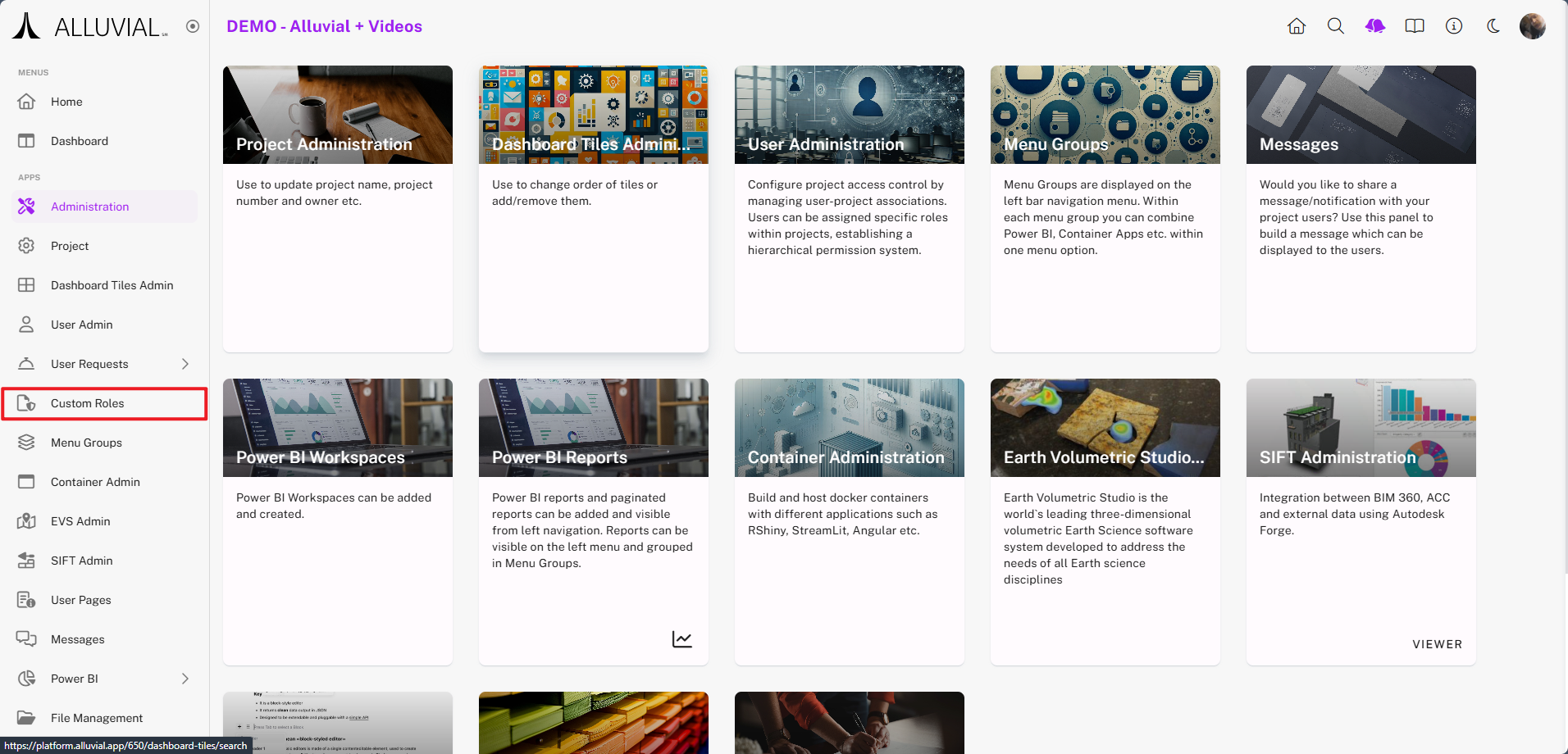Open the EVS Admin sidebar link
This screenshot has width=1568, height=754.
click(105, 521)
